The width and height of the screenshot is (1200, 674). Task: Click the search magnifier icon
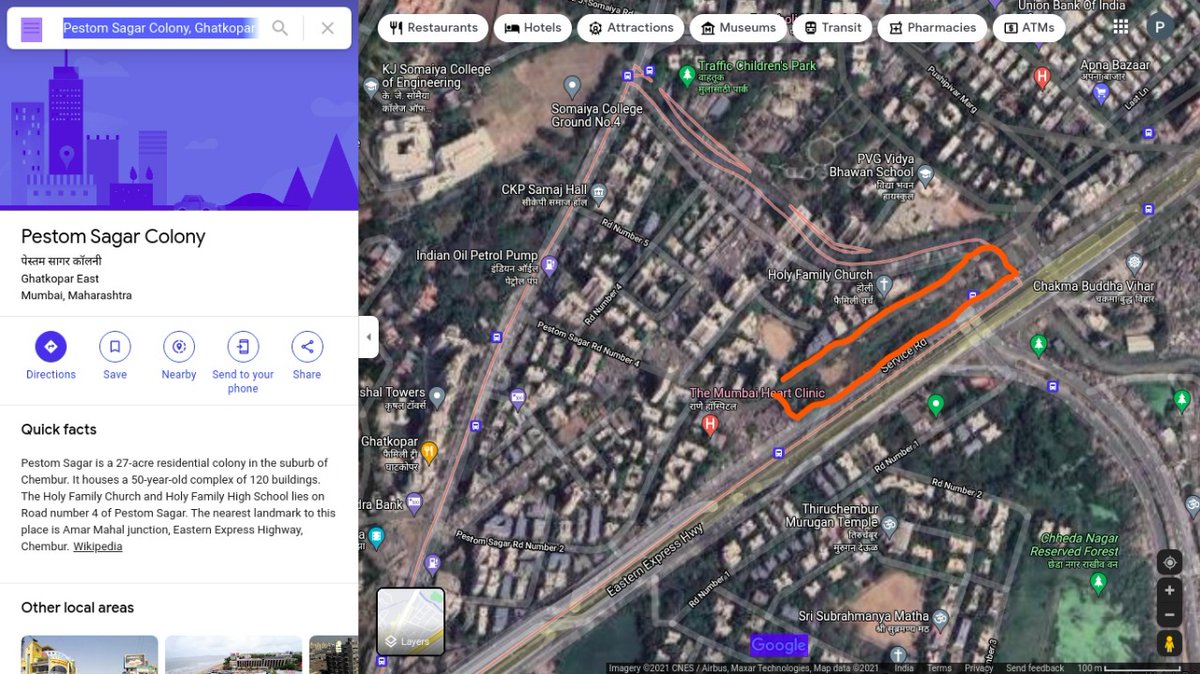(x=281, y=28)
